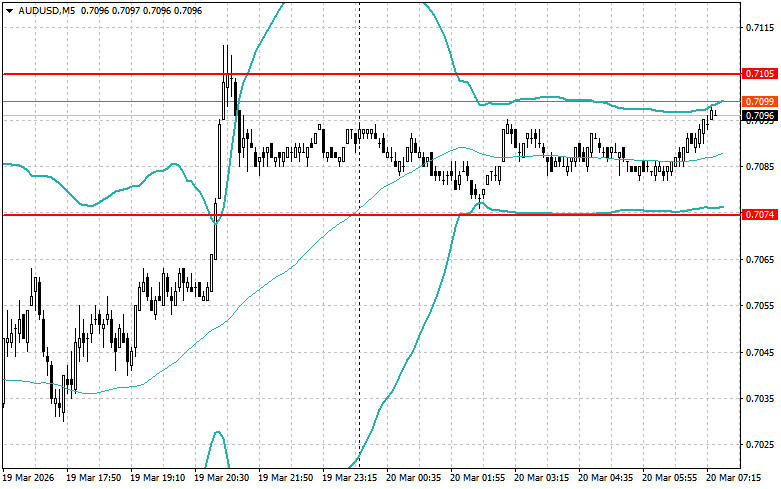781x489 pixels.
Task: Click the 0.7035 price scale value
Action: (x=760, y=399)
